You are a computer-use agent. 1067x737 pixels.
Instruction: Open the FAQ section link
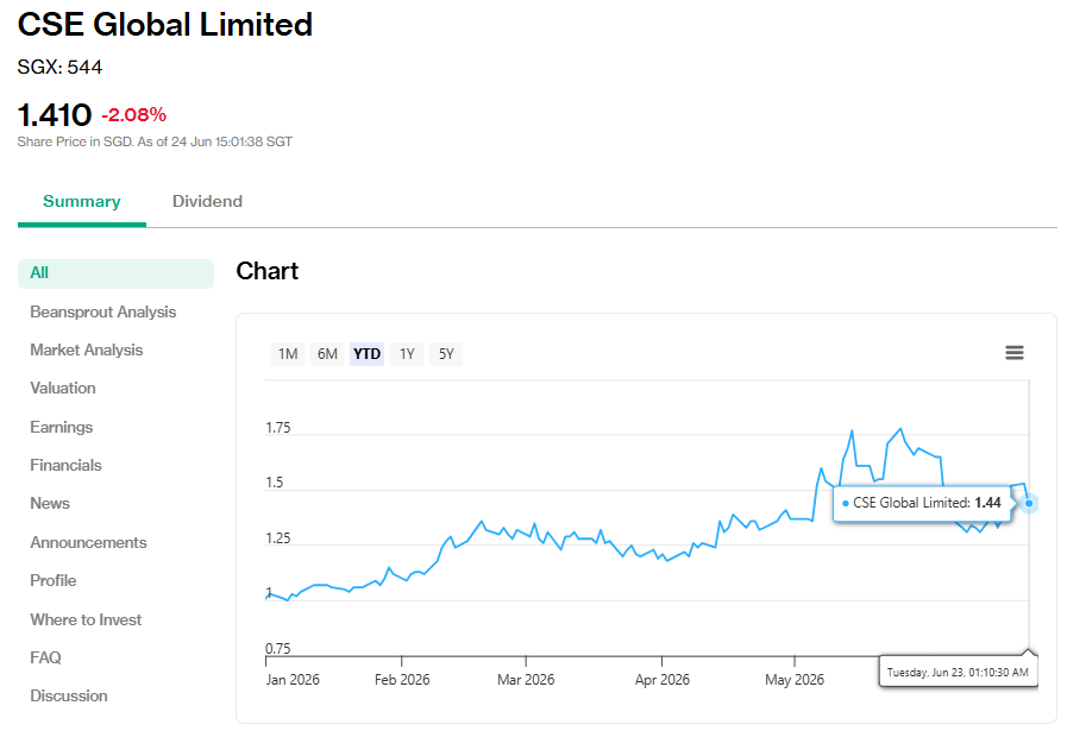pyautogui.click(x=46, y=657)
